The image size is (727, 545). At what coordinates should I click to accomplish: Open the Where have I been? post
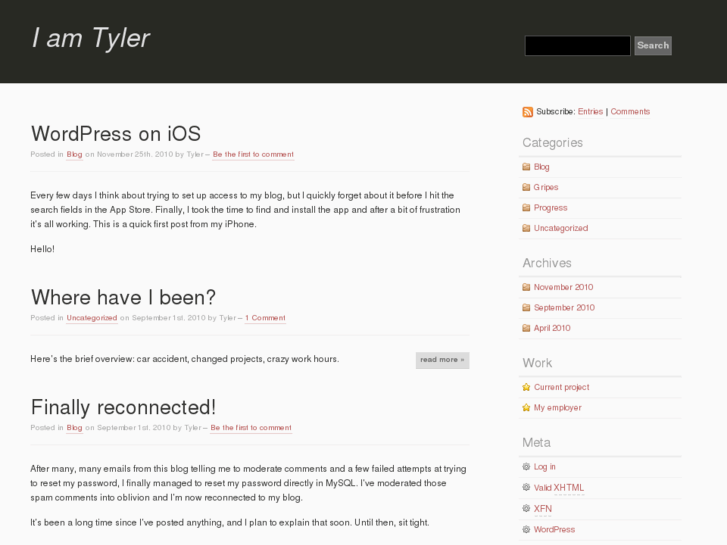(123, 297)
